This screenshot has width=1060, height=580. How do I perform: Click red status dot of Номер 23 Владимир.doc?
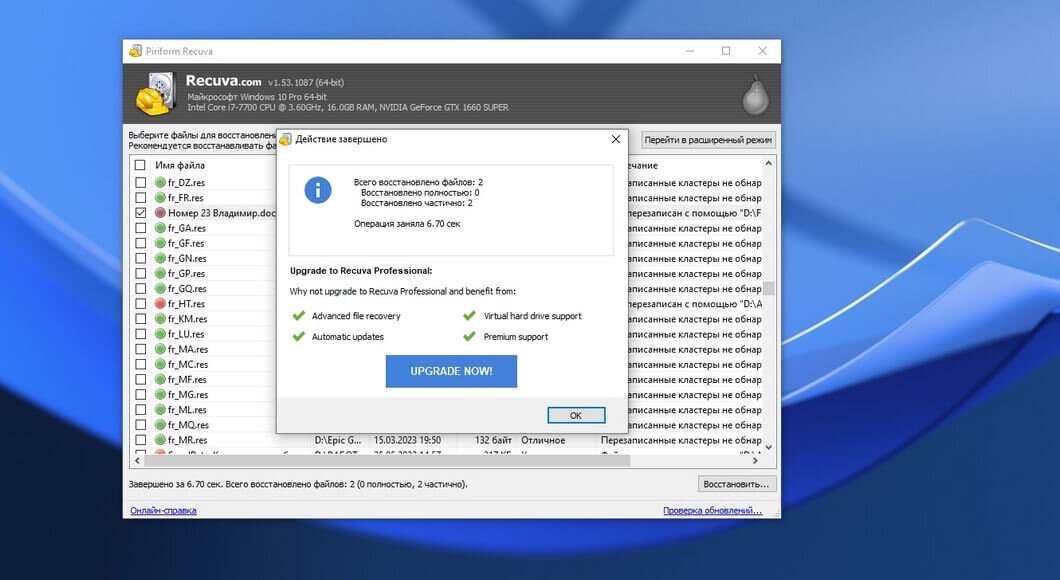point(160,212)
